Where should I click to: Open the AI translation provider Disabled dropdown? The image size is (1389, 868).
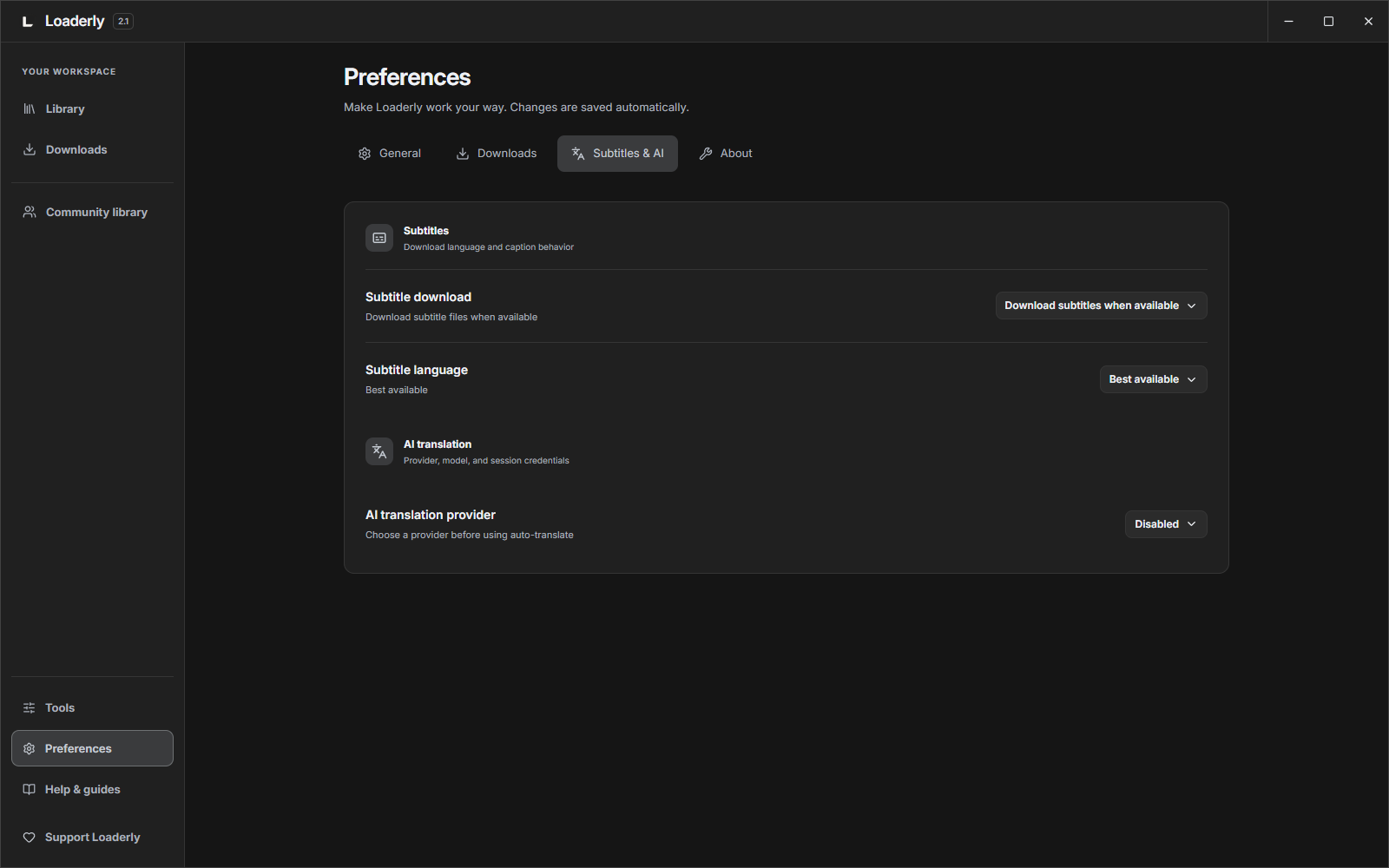(x=1166, y=524)
